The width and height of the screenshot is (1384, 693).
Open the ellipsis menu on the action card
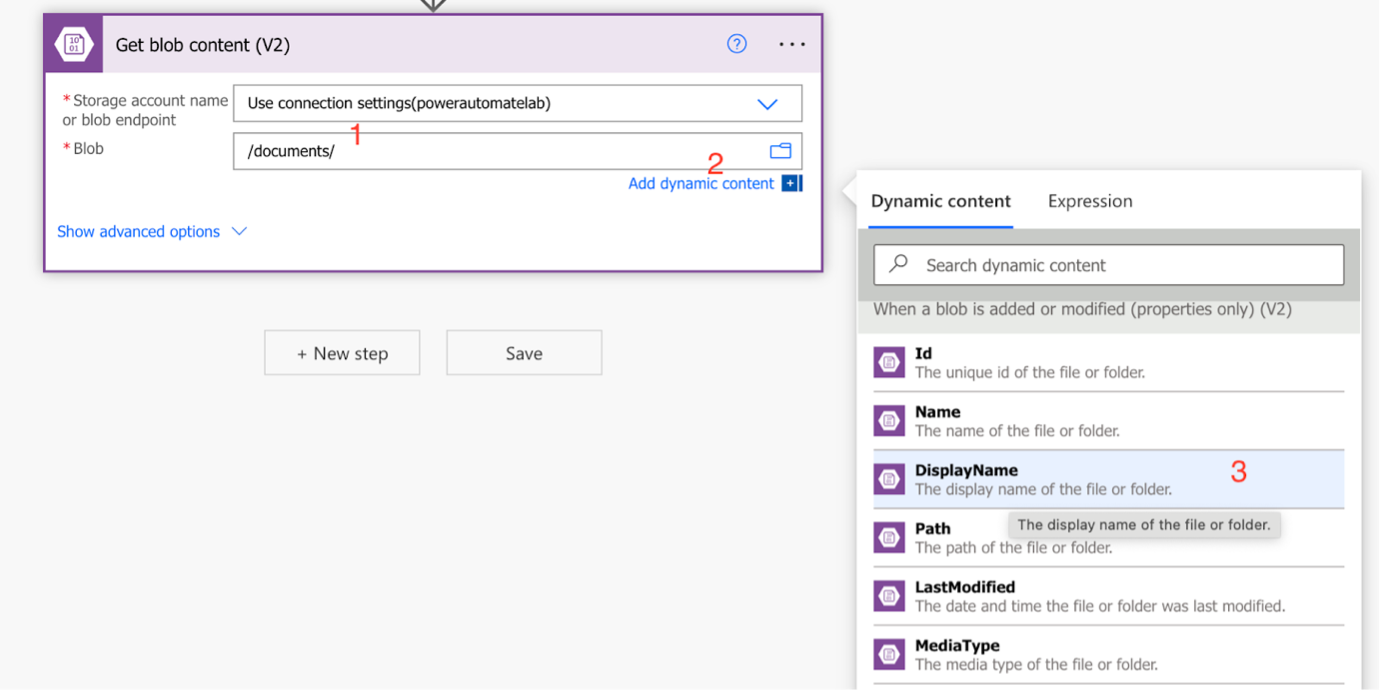click(x=791, y=44)
